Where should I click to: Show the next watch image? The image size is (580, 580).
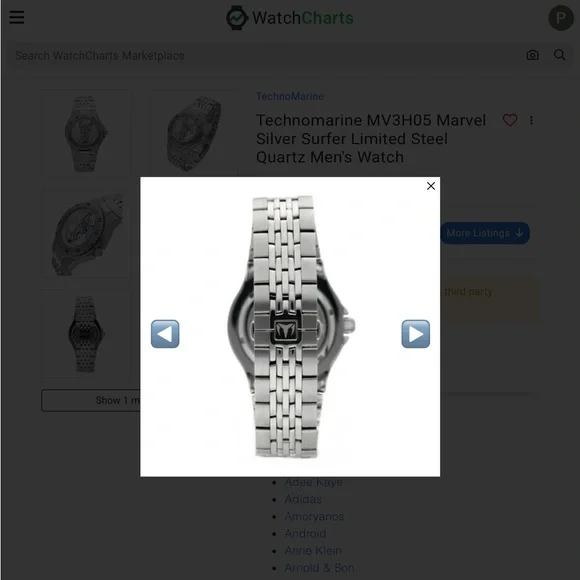click(416, 334)
